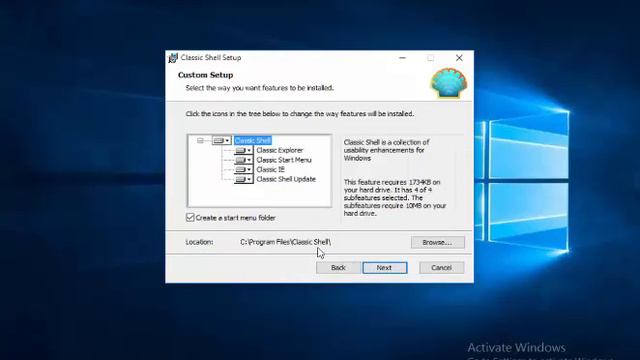Image resolution: width=640 pixels, height=360 pixels.
Task: Toggle the Create a start menu folder checkbox
Action: click(x=190, y=218)
